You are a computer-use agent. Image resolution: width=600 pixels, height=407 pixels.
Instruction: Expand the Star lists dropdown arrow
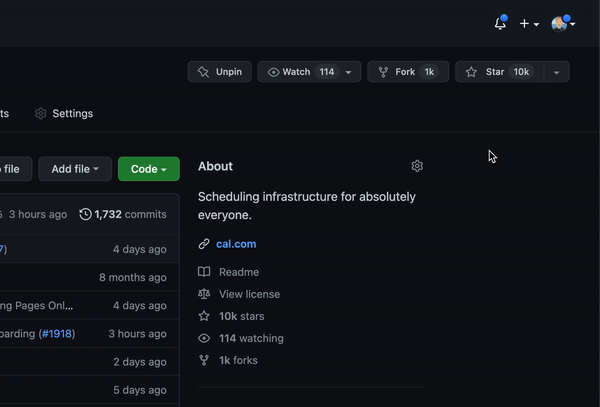556,72
